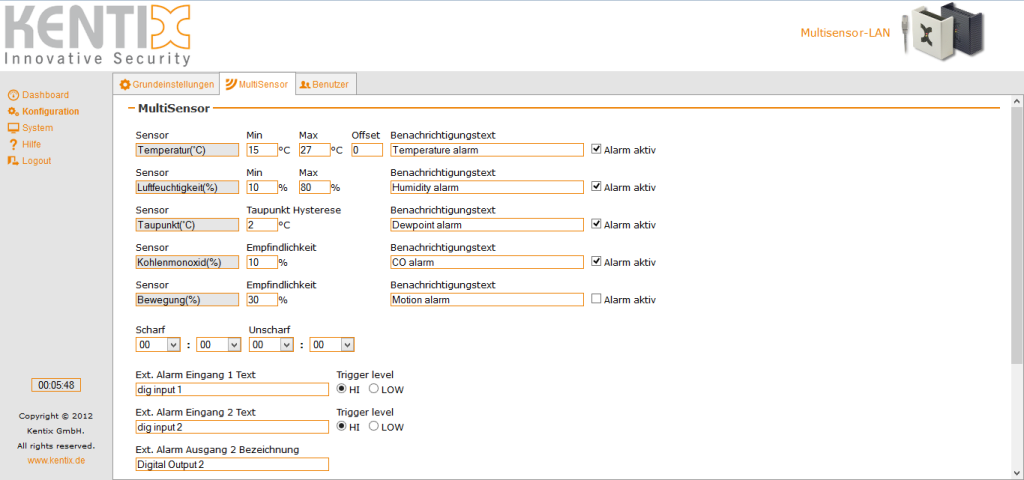This screenshot has width=1024, height=480.
Task: Click the Logout icon in sidebar
Action: [x=13, y=161]
